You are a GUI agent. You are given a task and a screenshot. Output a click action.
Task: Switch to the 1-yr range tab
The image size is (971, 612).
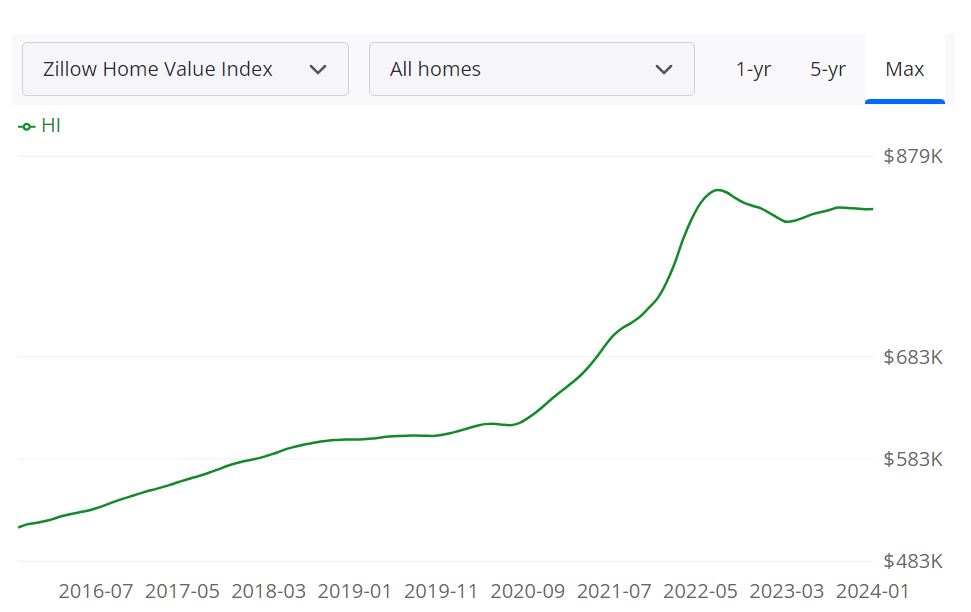(753, 69)
